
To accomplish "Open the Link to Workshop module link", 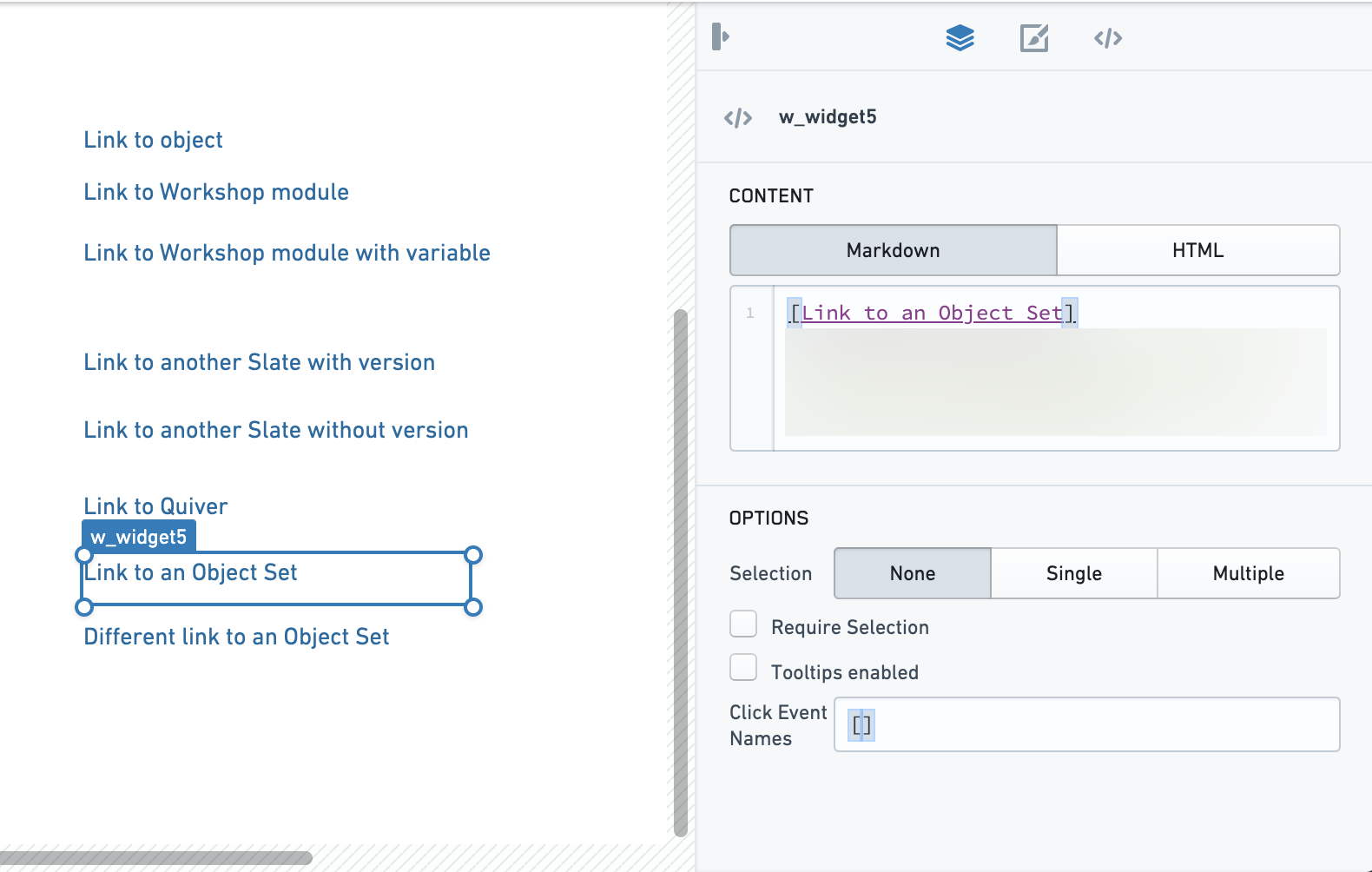I will [x=216, y=192].
